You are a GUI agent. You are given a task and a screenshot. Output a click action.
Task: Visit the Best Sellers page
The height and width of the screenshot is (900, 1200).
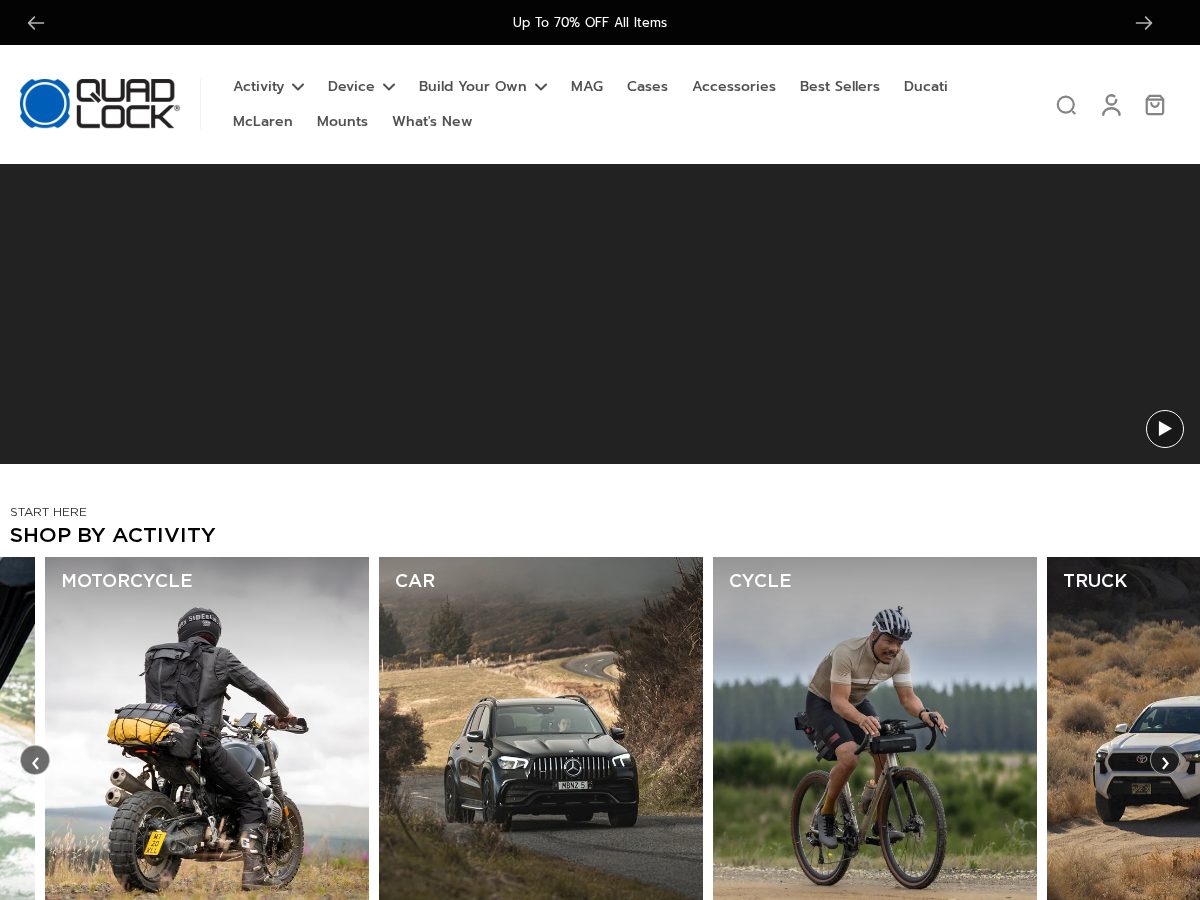(x=840, y=86)
